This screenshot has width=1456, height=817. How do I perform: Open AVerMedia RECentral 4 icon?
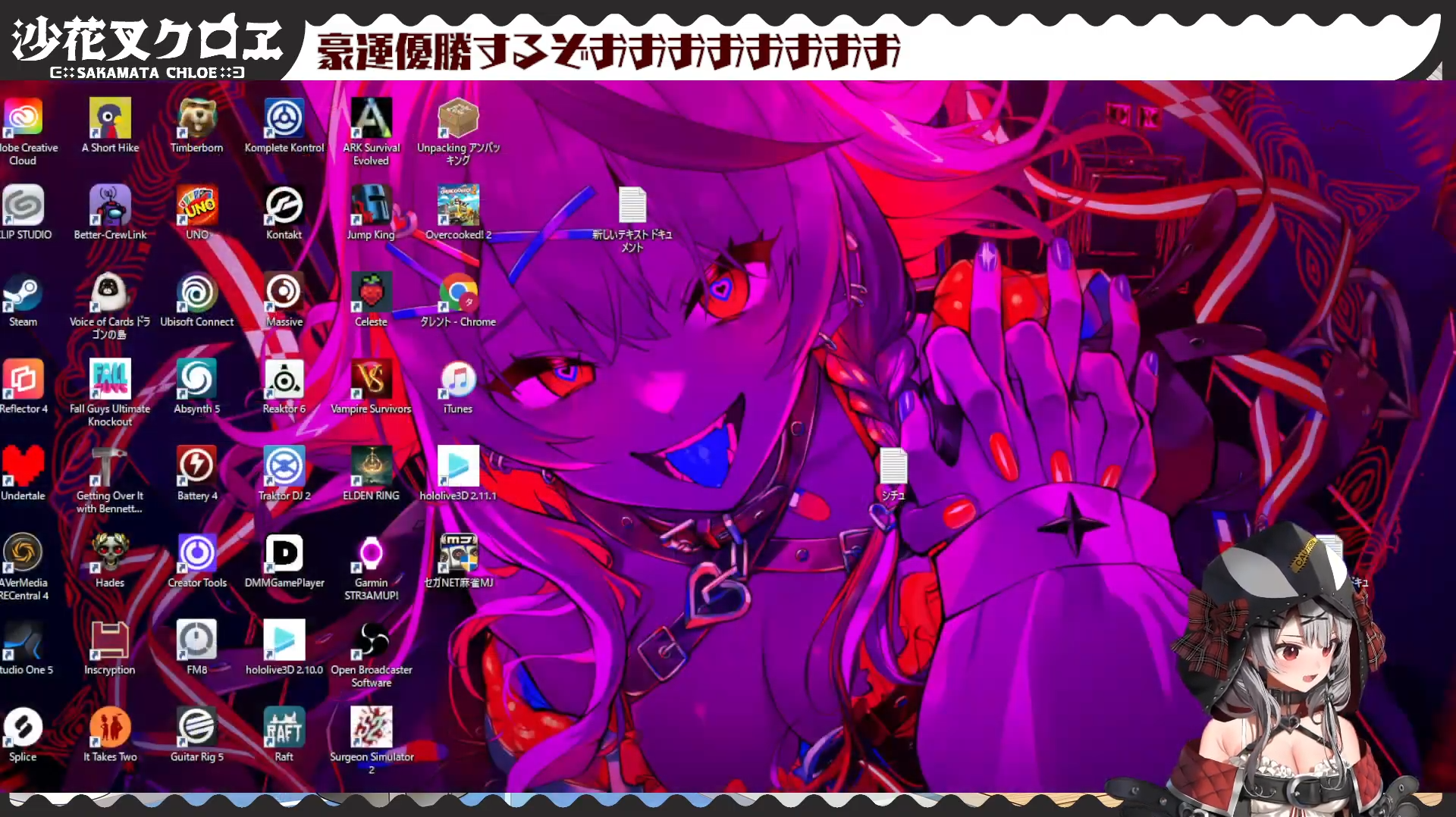pyautogui.click(x=23, y=553)
